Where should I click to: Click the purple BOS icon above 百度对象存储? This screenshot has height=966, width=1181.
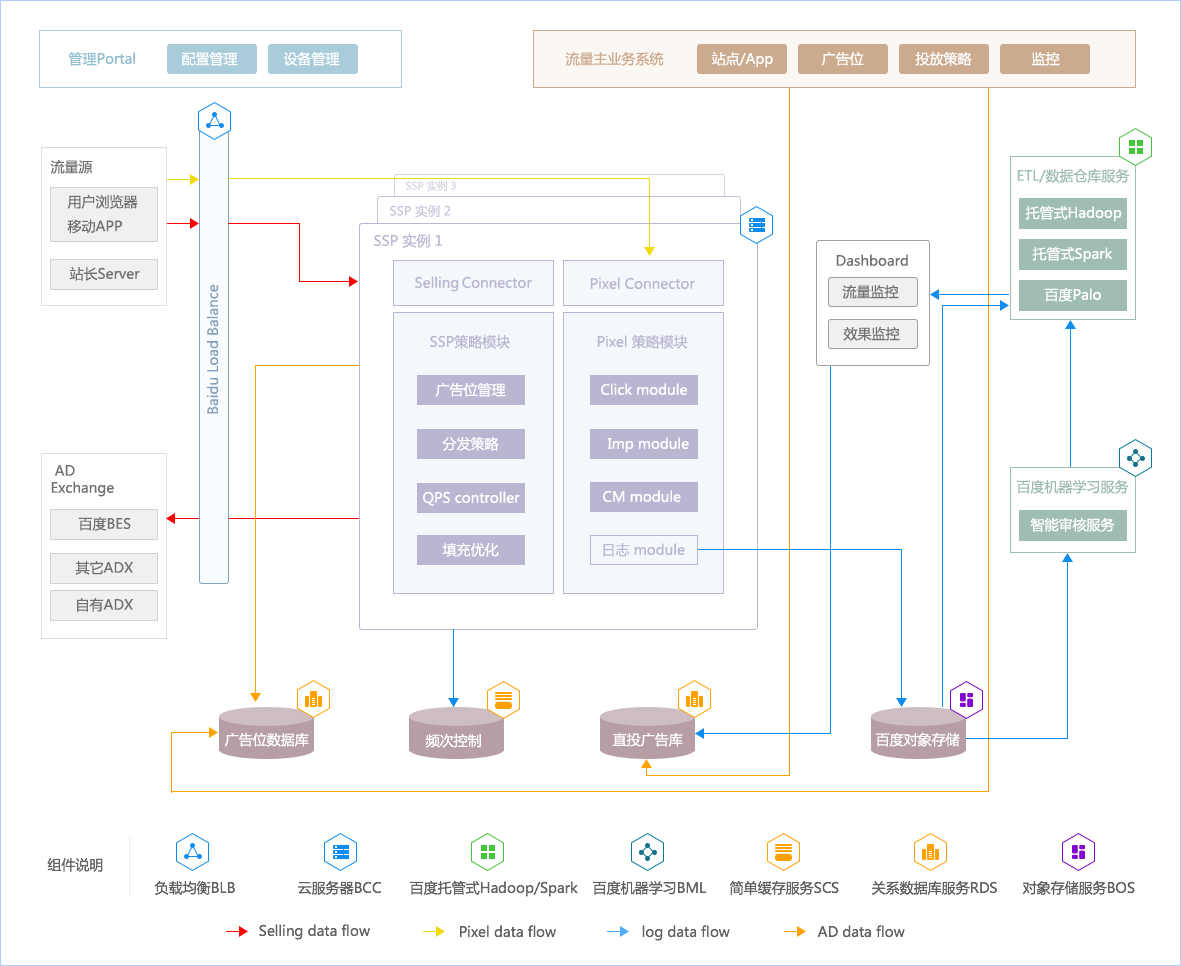pos(966,700)
